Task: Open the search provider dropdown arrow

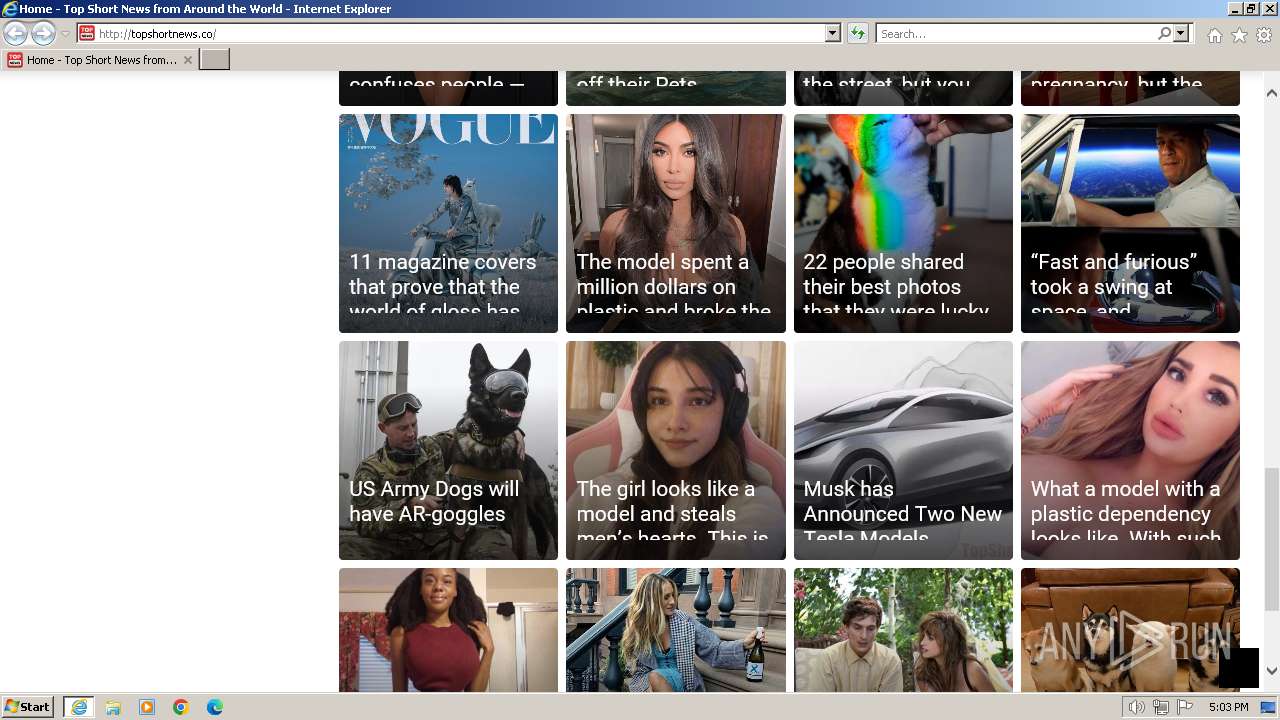Action: pos(1181,34)
